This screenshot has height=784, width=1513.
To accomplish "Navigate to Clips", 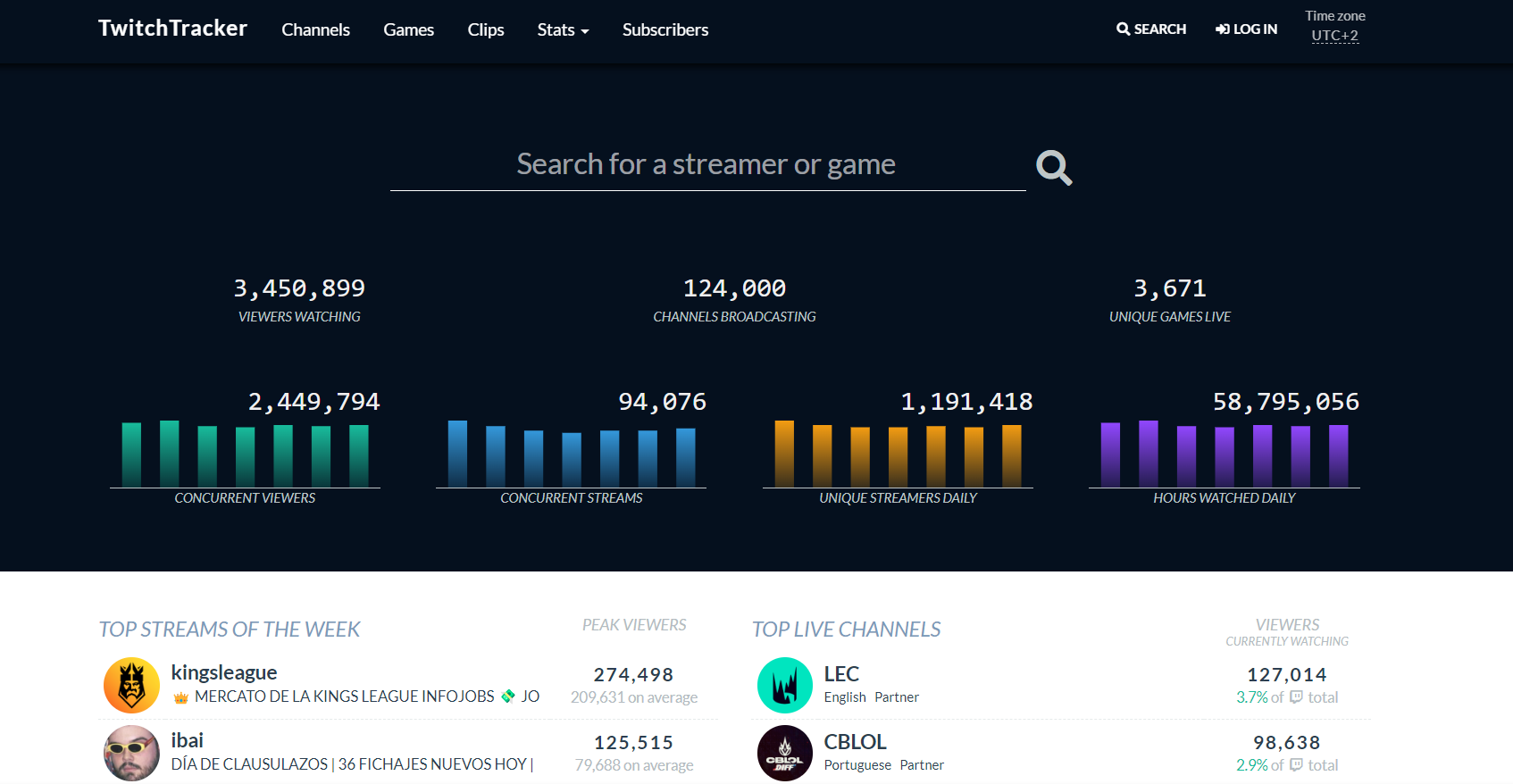I will pos(486,29).
